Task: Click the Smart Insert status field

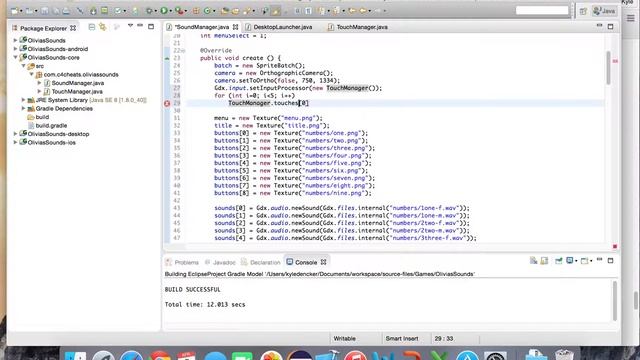Action: tap(402, 339)
